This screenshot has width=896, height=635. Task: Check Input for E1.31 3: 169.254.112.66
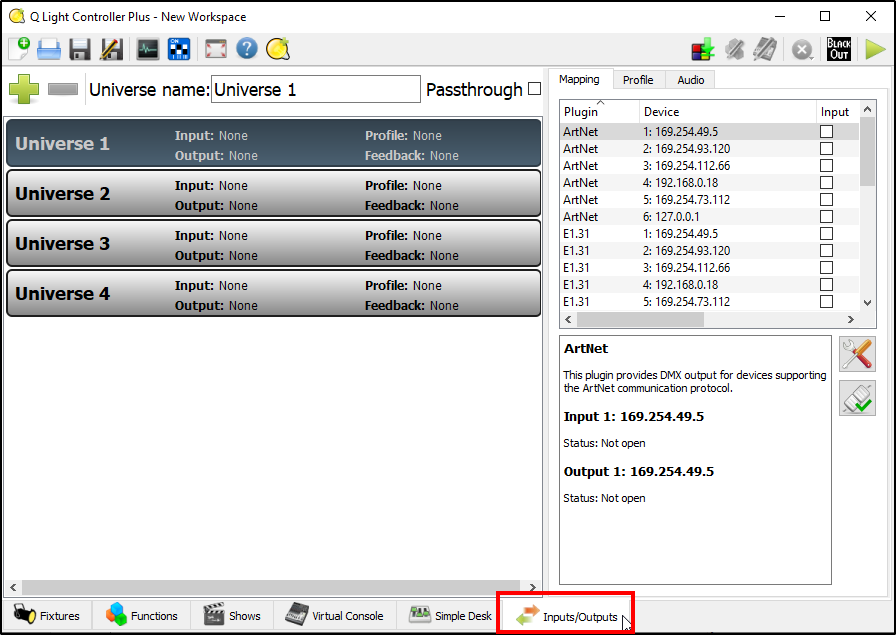(826, 267)
